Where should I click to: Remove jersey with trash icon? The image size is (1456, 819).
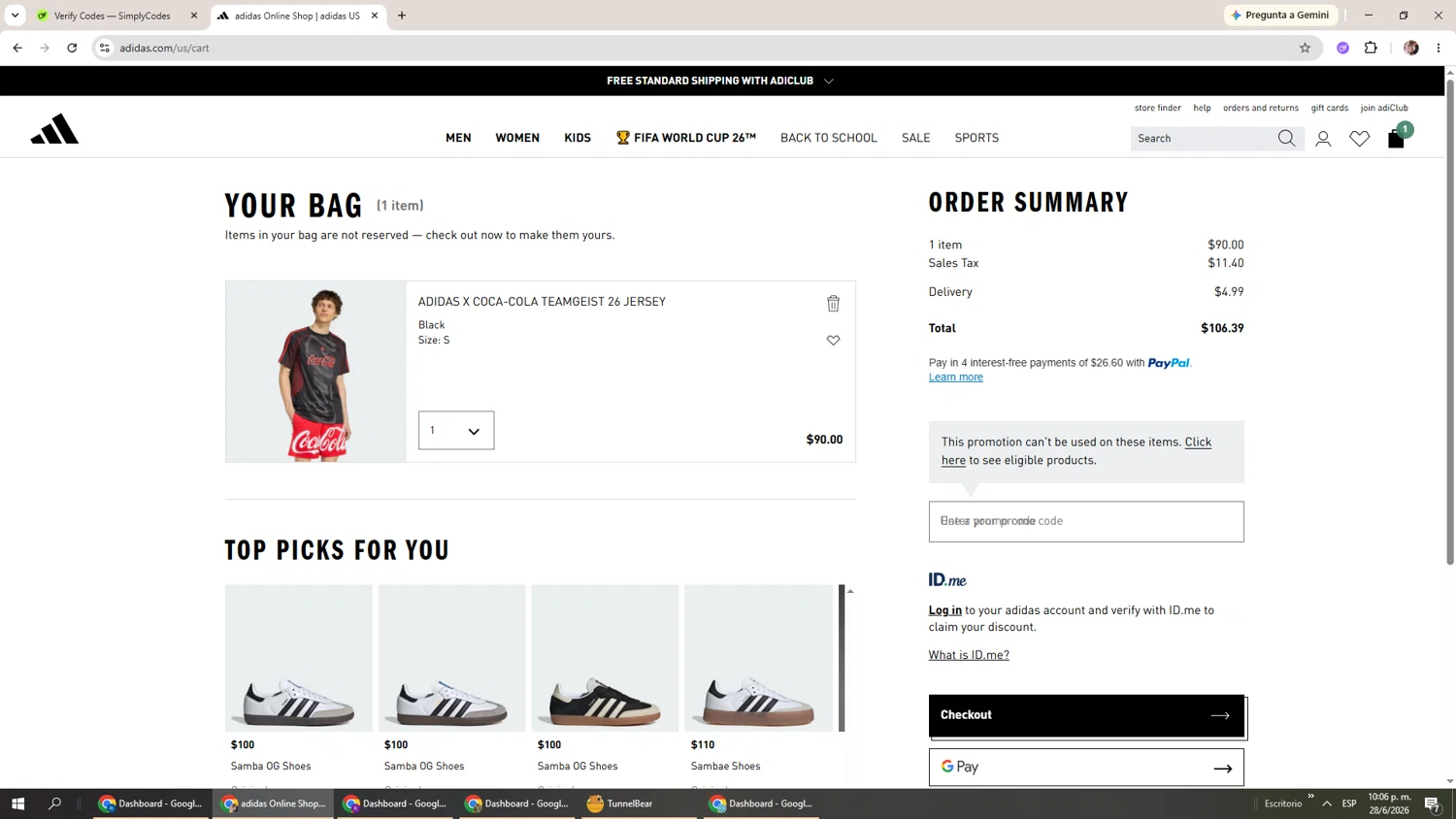(833, 304)
